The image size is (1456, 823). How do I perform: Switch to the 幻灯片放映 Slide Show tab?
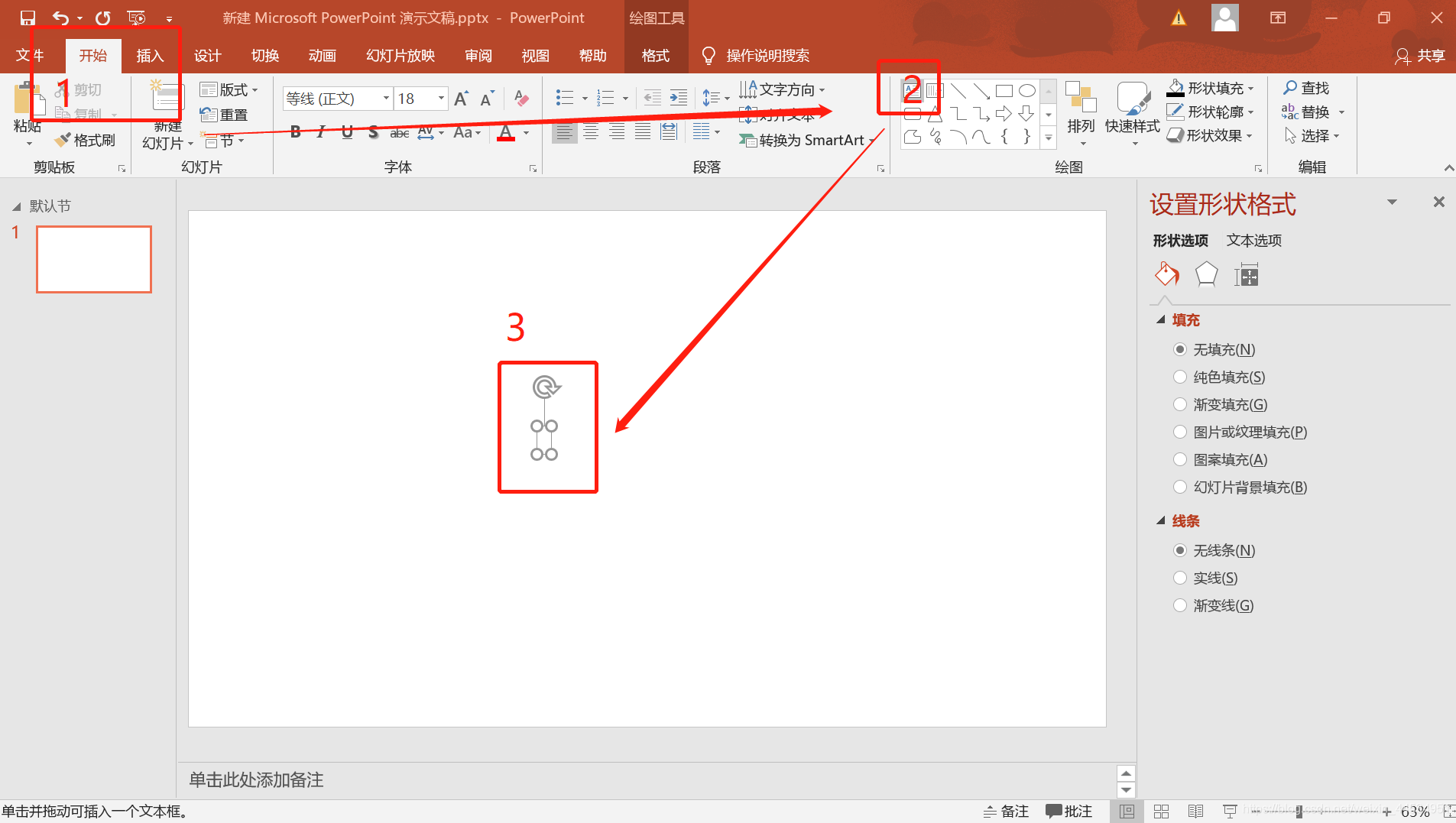coord(400,55)
